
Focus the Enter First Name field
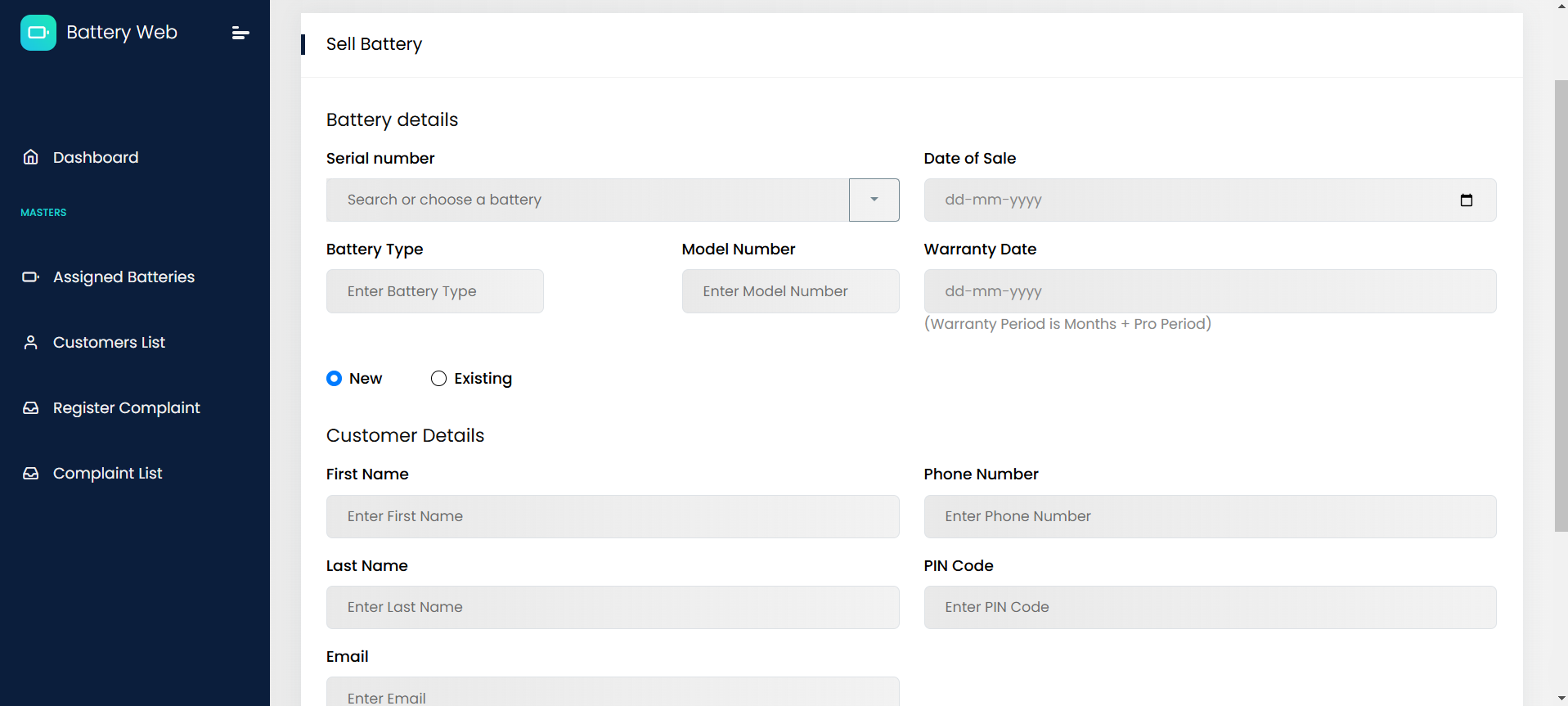(x=612, y=517)
